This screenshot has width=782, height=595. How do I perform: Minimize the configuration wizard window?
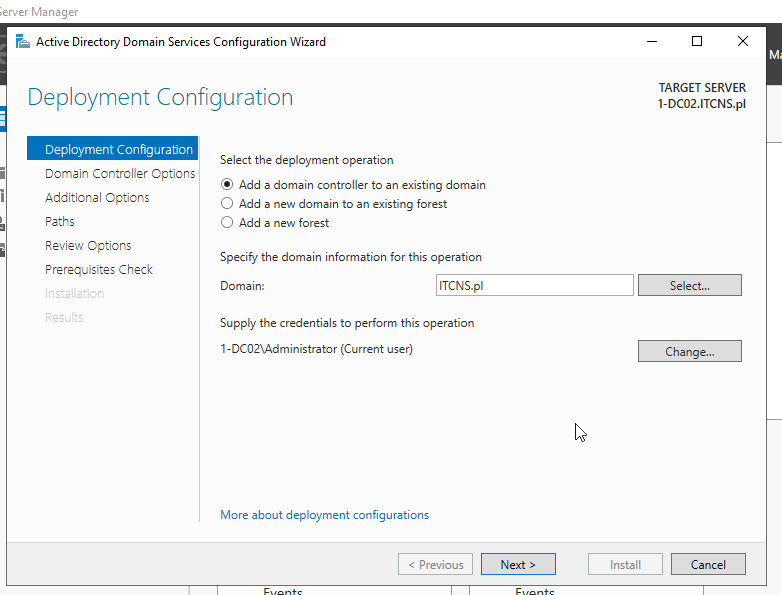point(652,42)
